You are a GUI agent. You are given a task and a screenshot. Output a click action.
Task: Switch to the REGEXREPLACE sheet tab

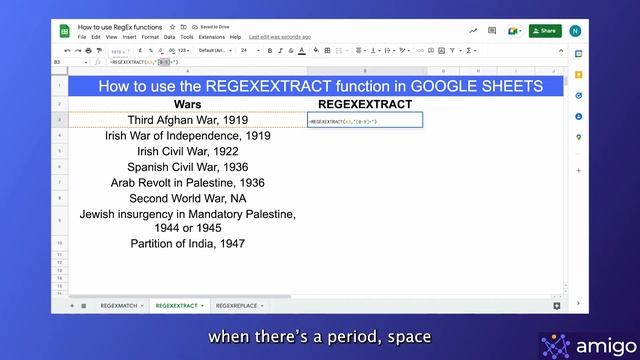pyautogui.click(x=240, y=306)
